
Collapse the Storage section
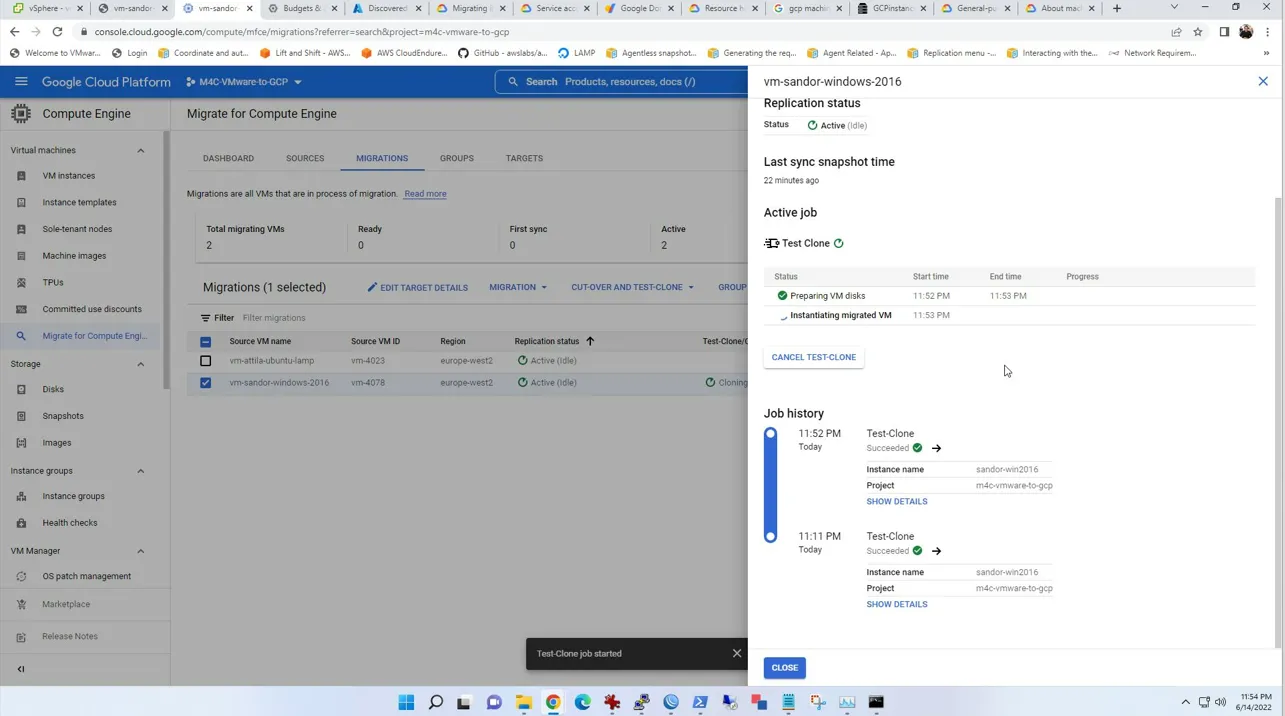140,364
